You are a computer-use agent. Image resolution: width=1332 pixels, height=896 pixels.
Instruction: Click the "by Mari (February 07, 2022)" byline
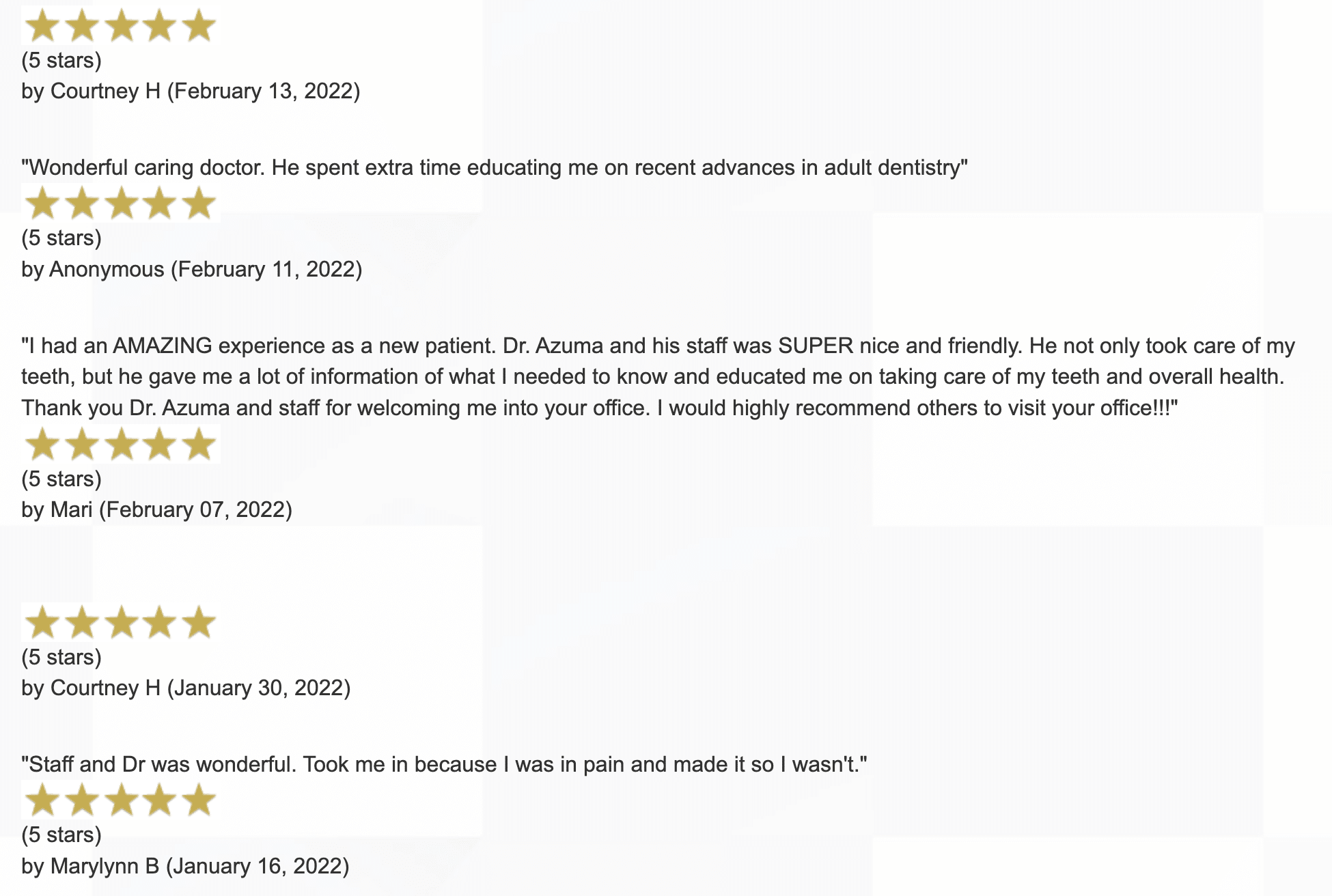pos(156,509)
